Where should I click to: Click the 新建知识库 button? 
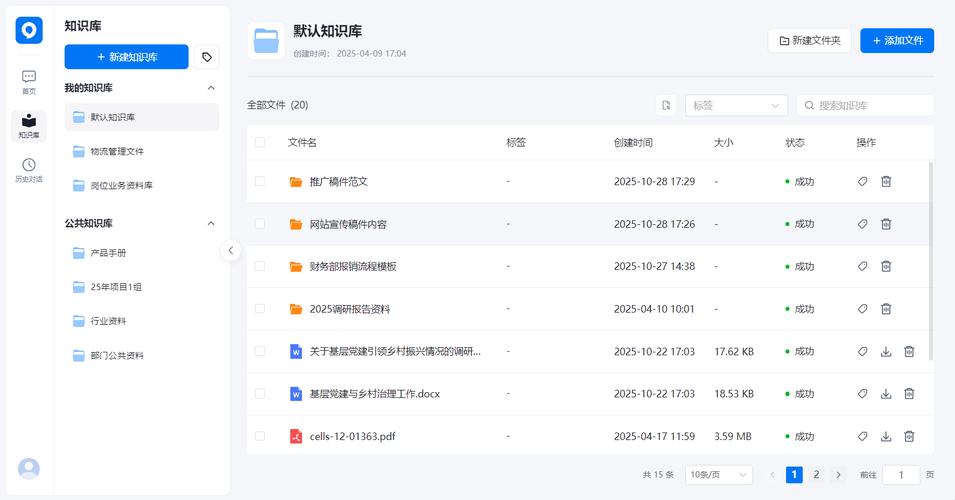pos(127,57)
